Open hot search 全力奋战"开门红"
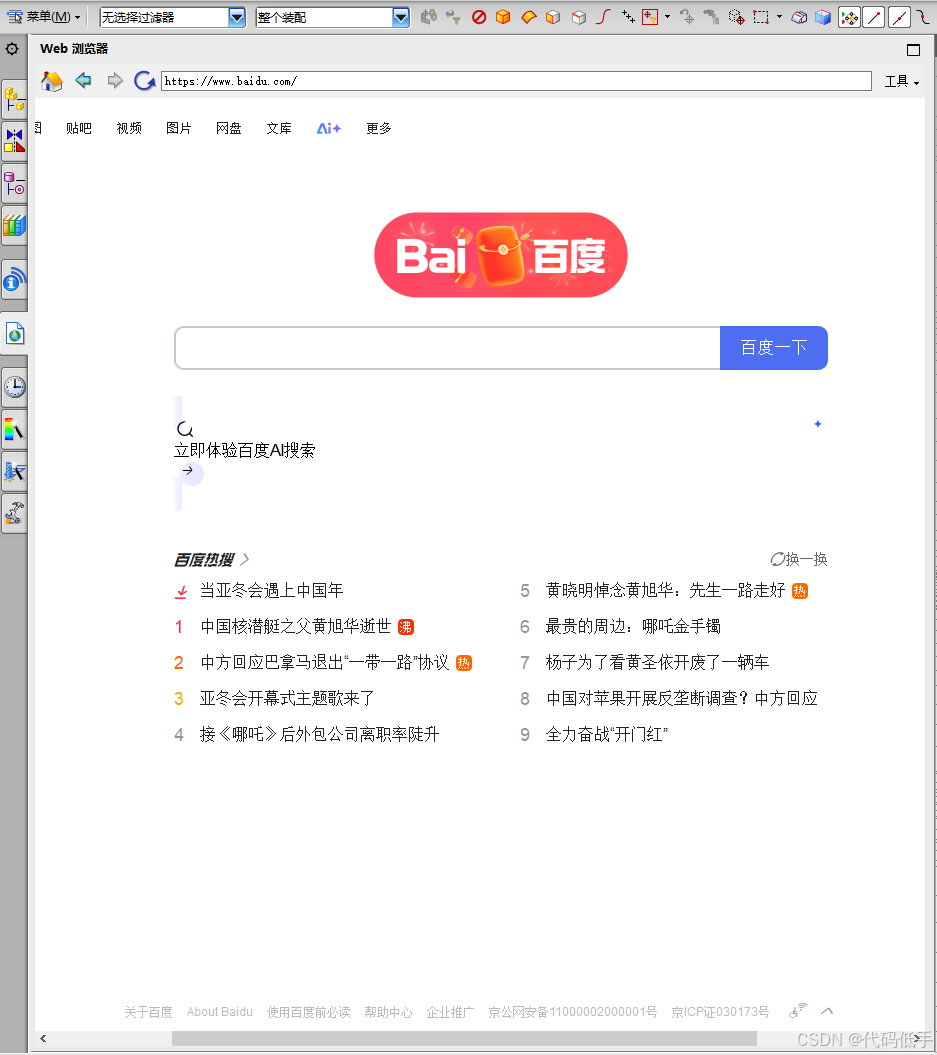 pos(607,734)
